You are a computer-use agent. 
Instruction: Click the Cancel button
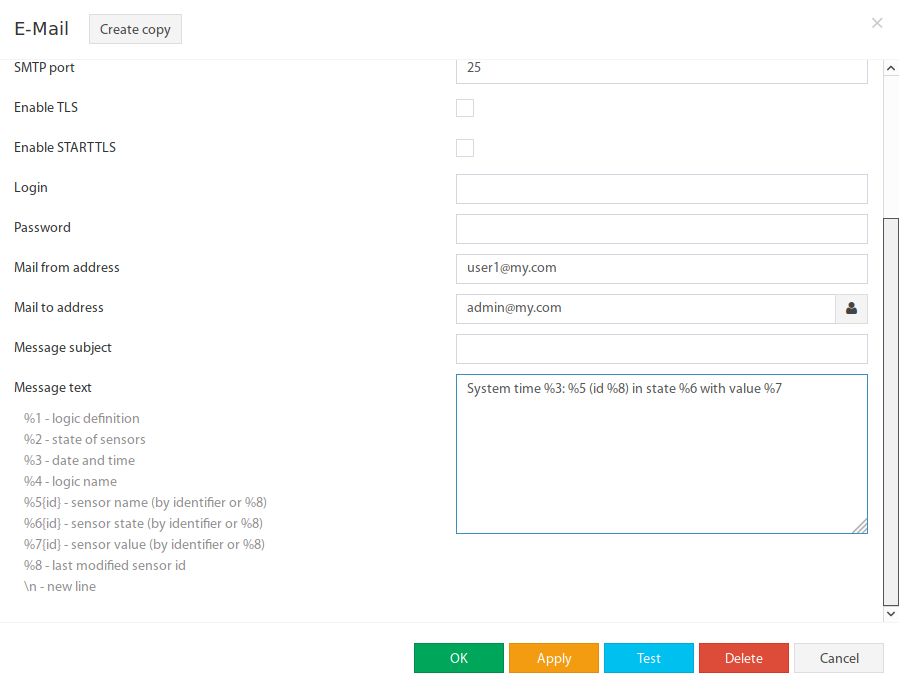839,658
